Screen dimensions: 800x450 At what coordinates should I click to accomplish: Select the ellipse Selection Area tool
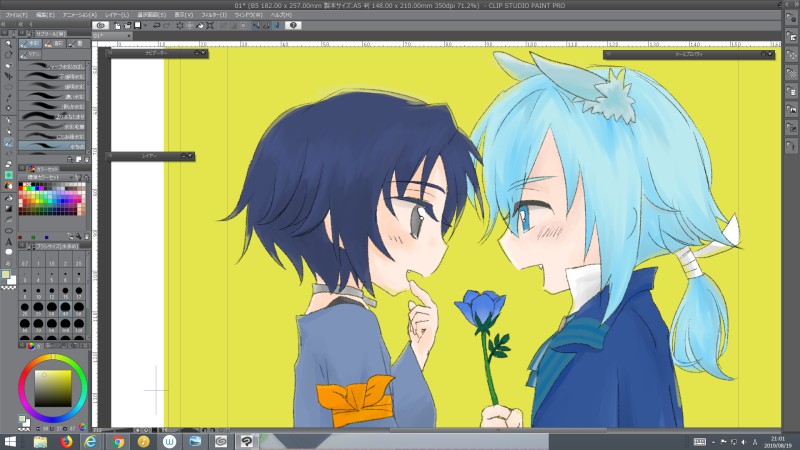(8, 87)
